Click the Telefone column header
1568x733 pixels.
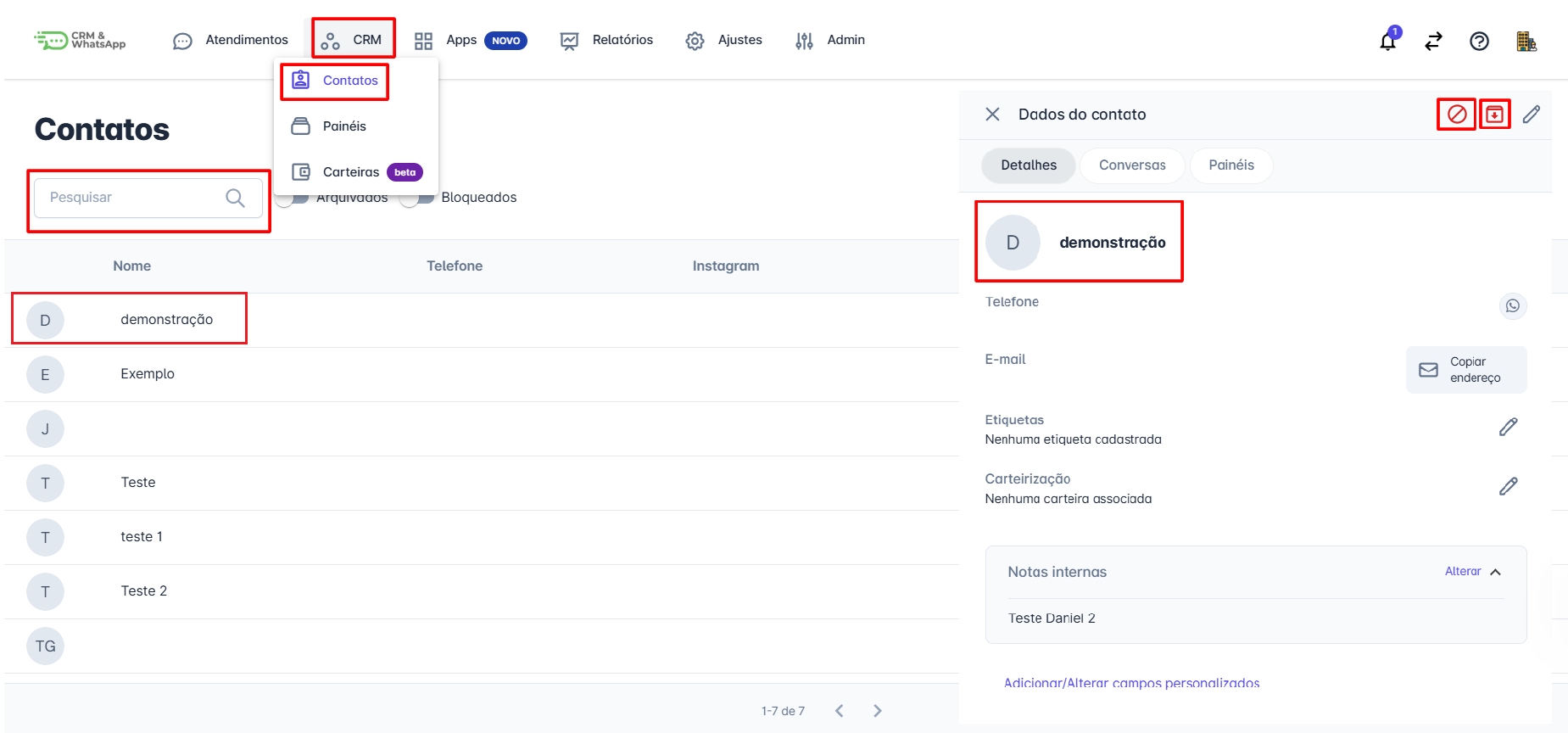(455, 266)
